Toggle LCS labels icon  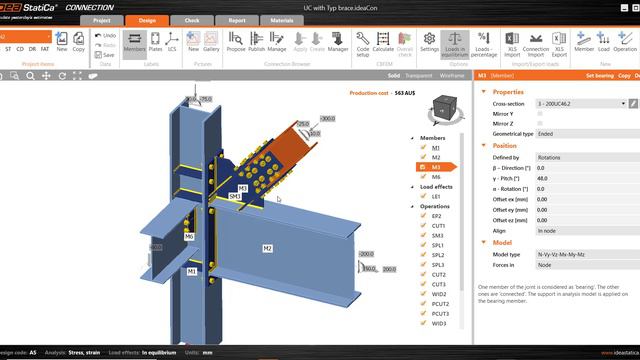[172, 42]
